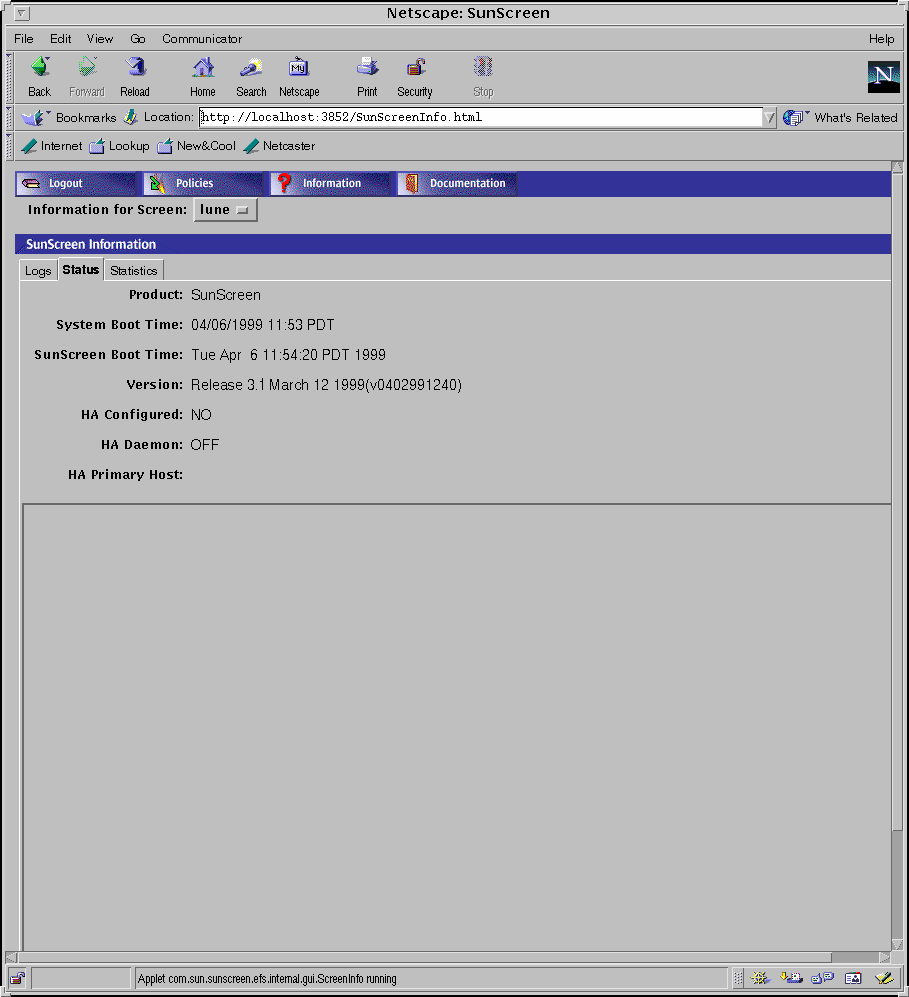This screenshot has height=997, width=909.
Task: Open Search from the toolbar
Action: 251,67
